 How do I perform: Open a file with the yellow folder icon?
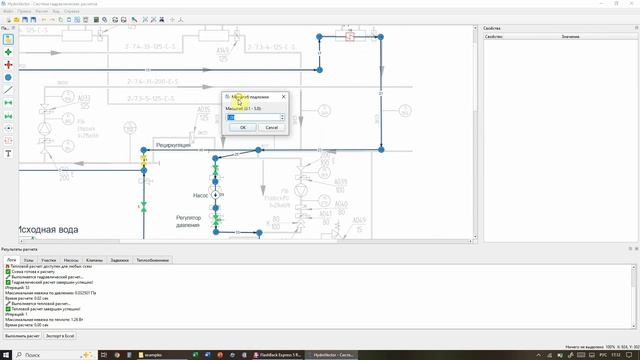[17, 20]
